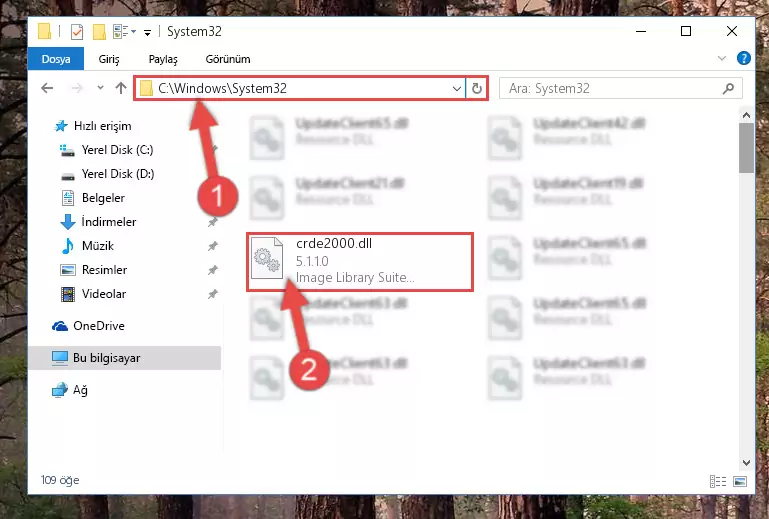
Task: Click the scroll up arrow of file list
Action: point(746,116)
